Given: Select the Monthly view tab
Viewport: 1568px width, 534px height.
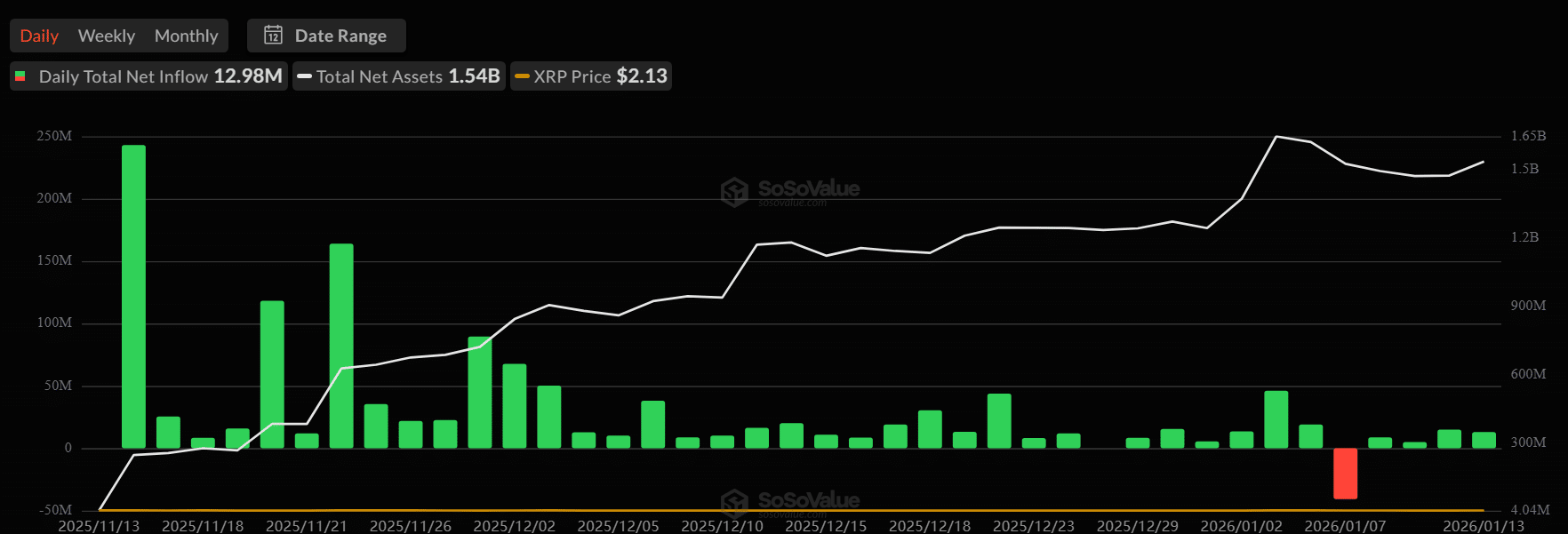Looking at the screenshot, I should tap(186, 36).
